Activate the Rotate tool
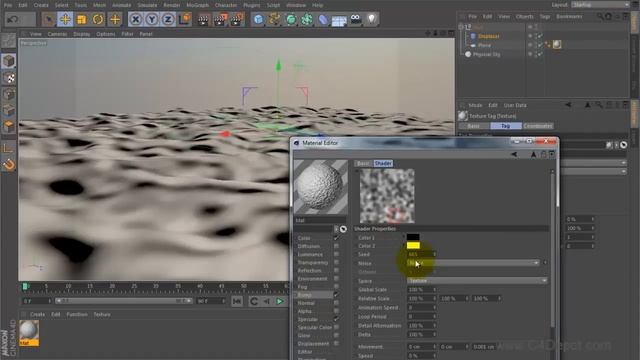The width and height of the screenshot is (640, 360). click(x=98, y=19)
